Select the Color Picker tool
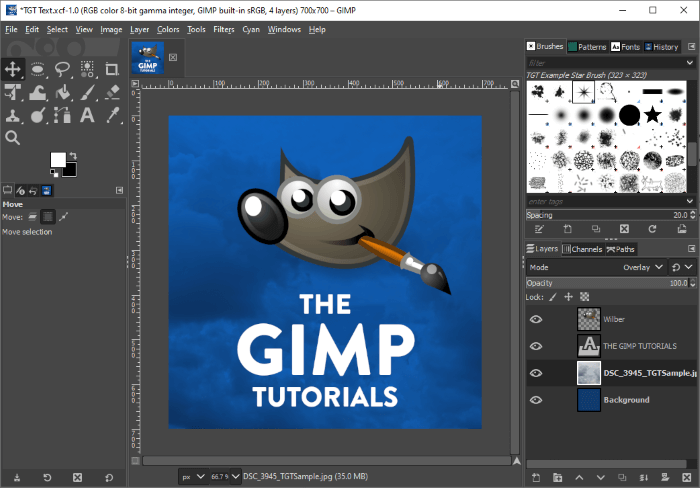700x488 pixels. [x=112, y=115]
